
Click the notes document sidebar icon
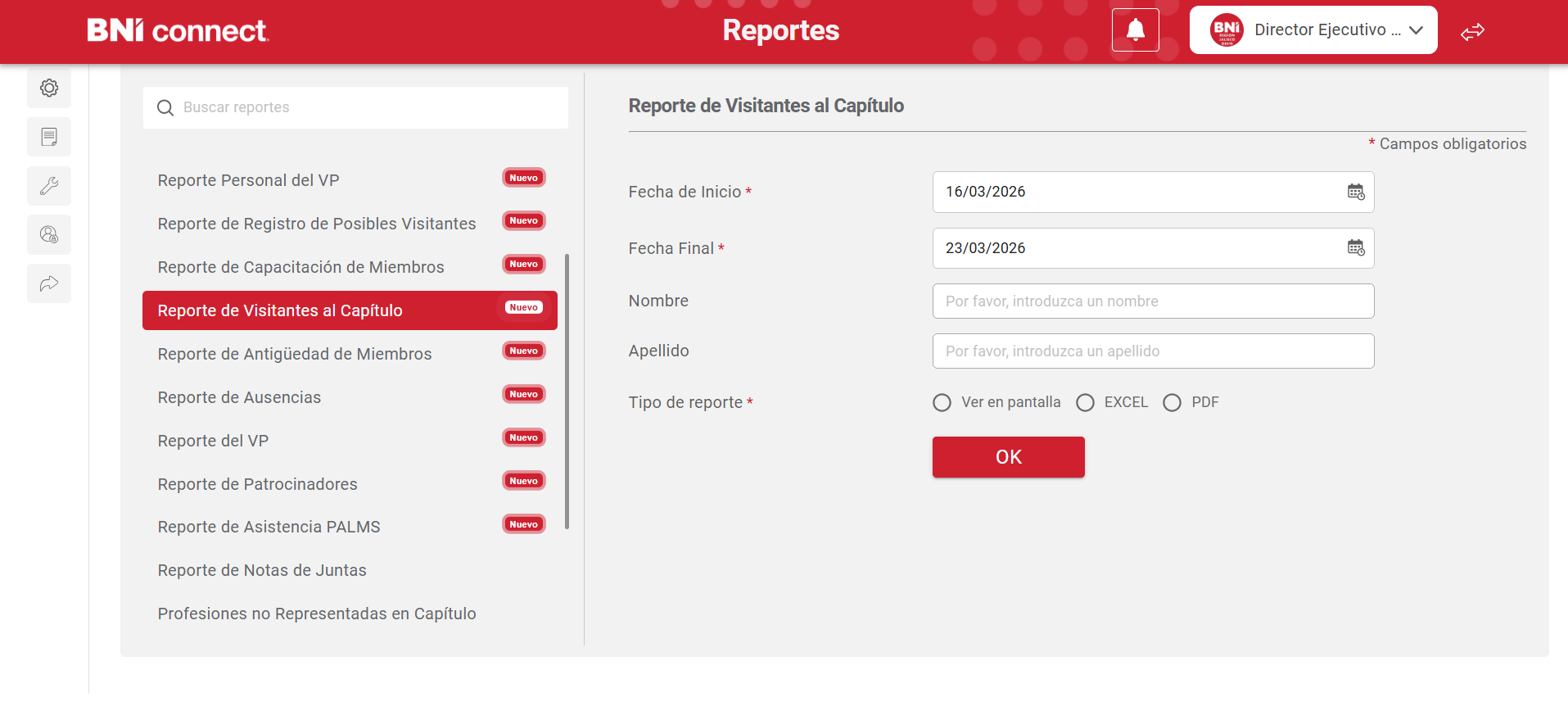pos(49,137)
